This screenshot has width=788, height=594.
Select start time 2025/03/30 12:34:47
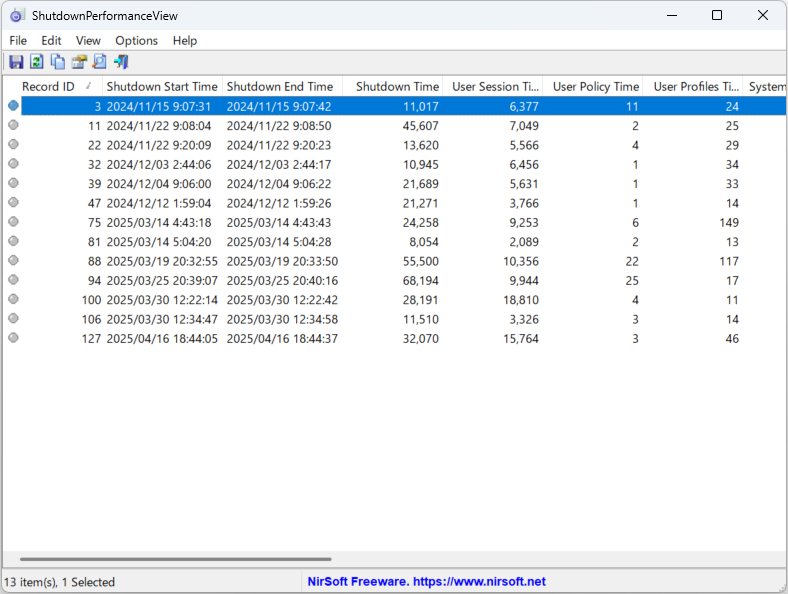162,319
